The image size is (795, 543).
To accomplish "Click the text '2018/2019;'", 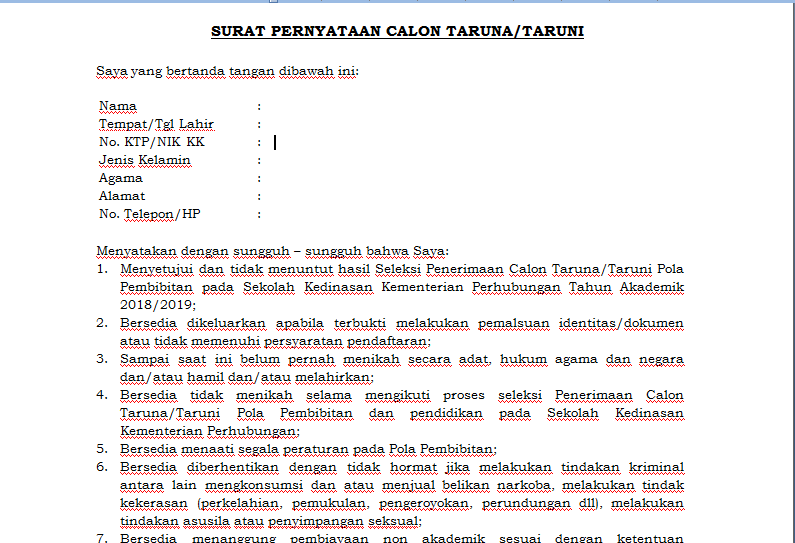I will pos(158,305).
